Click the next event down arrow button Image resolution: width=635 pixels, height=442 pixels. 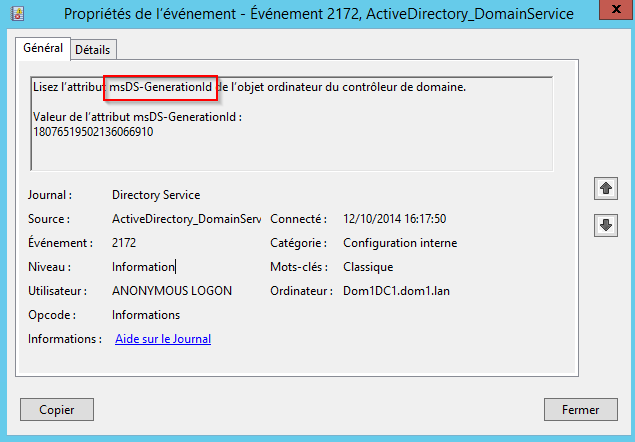(605, 225)
